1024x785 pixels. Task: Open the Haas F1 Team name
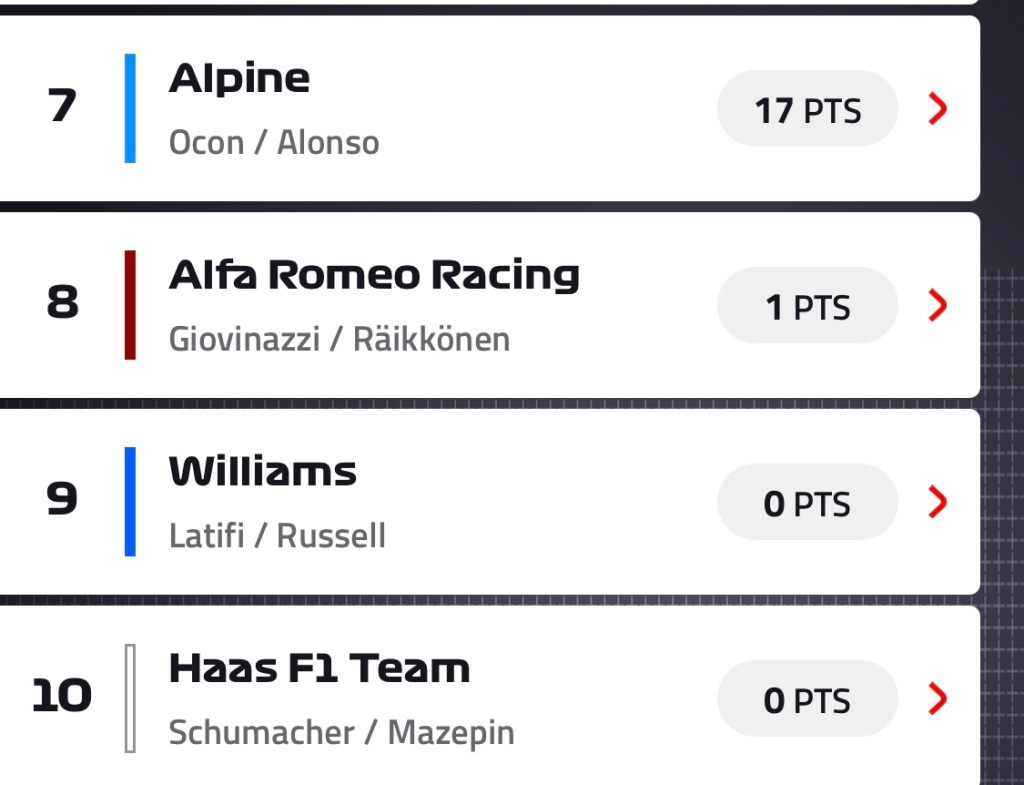(x=319, y=668)
